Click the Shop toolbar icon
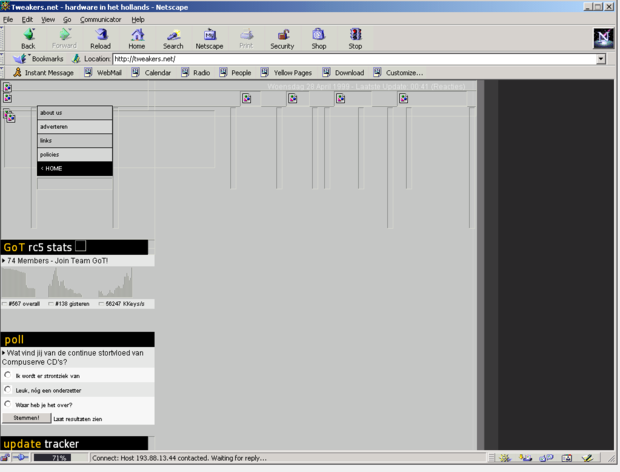The image size is (620, 472). [319, 39]
